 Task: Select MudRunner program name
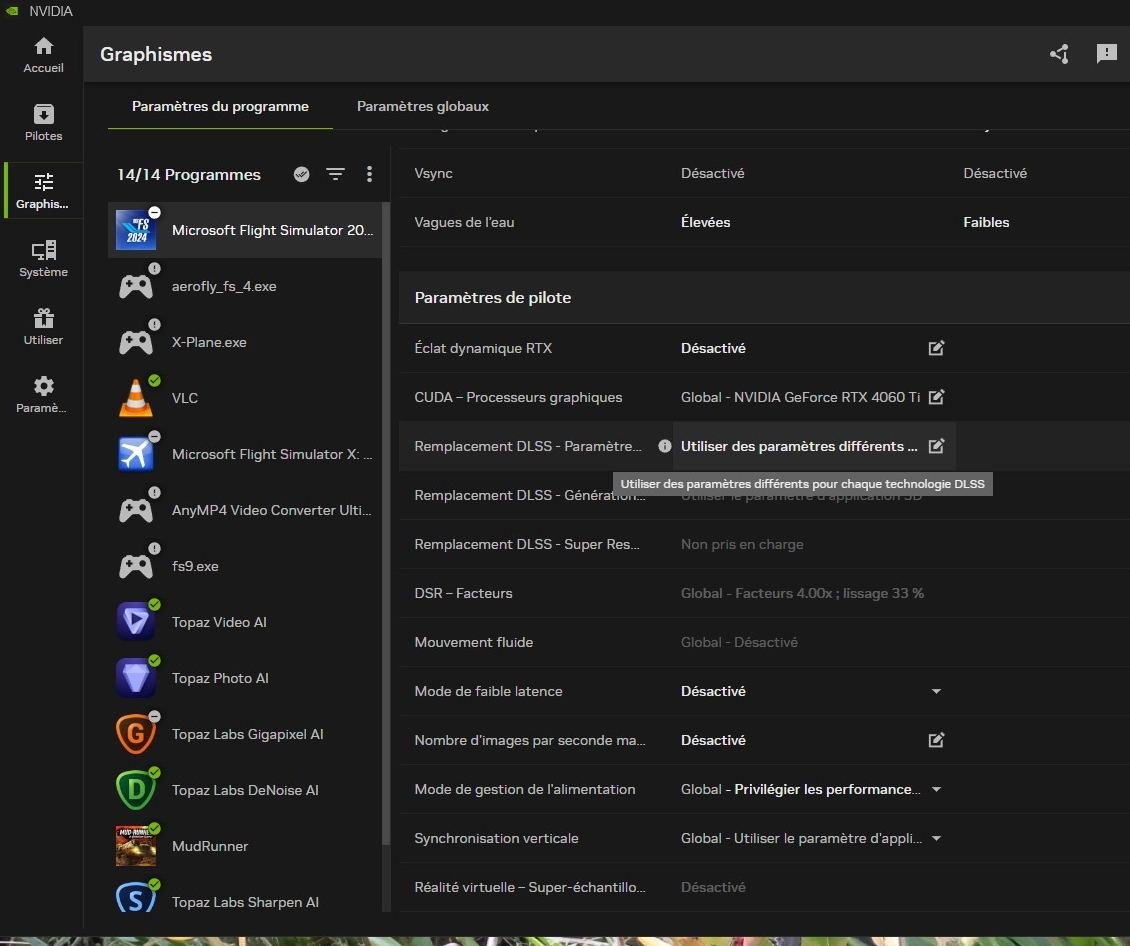coord(210,846)
